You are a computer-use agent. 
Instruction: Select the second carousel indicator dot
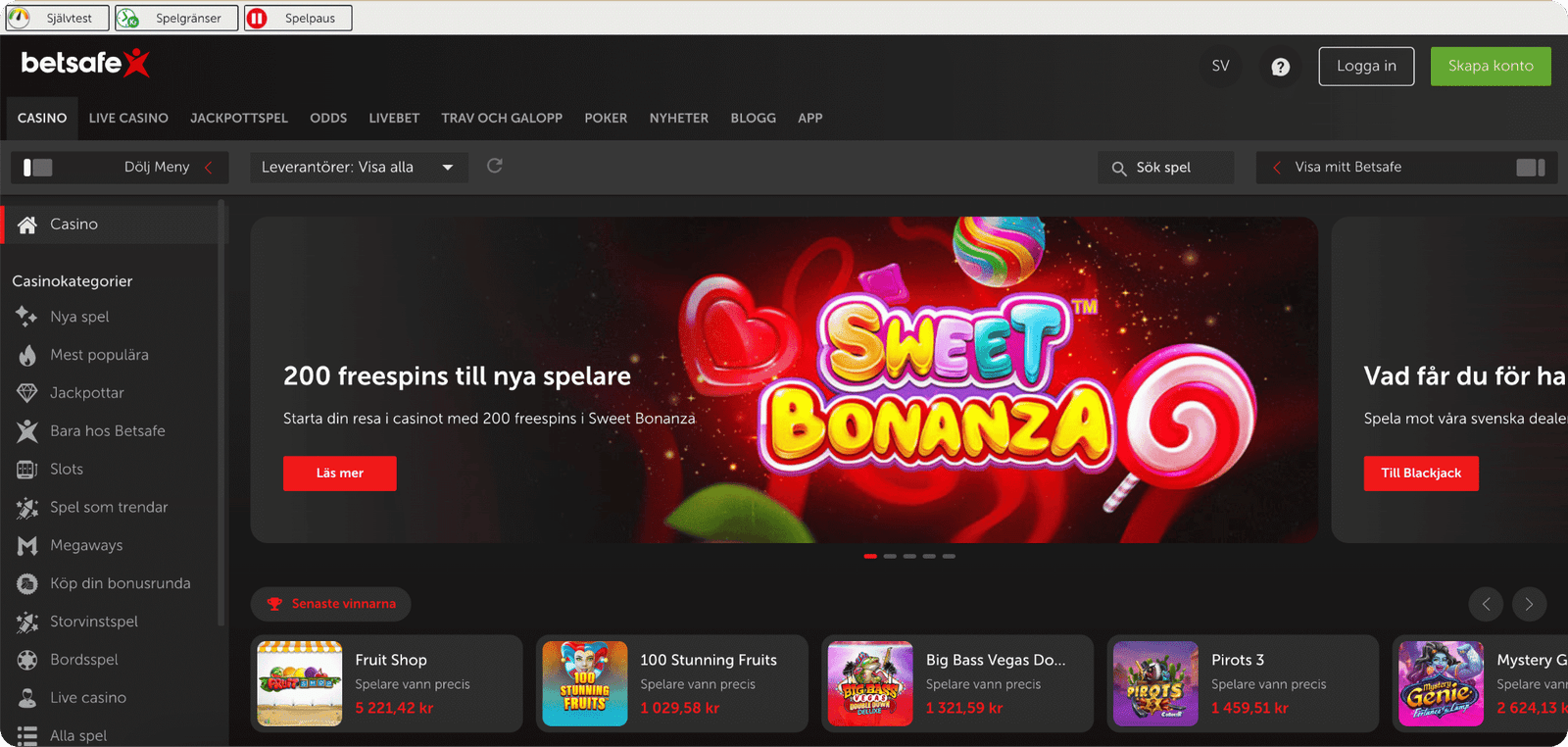(x=890, y=556)
